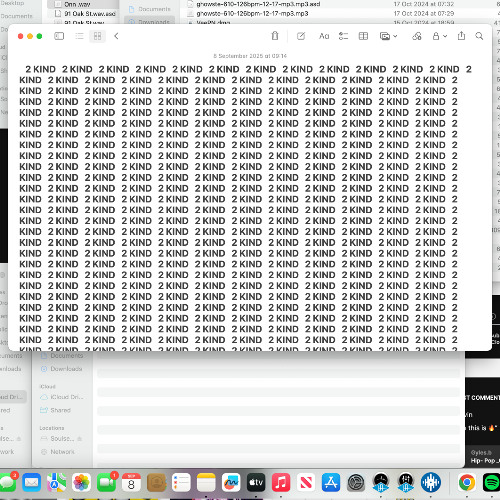Eject the Soulse... volume in Finder sidebar
Image resolution: width=500 pixels, height=500 pixels.
[79, 439]
